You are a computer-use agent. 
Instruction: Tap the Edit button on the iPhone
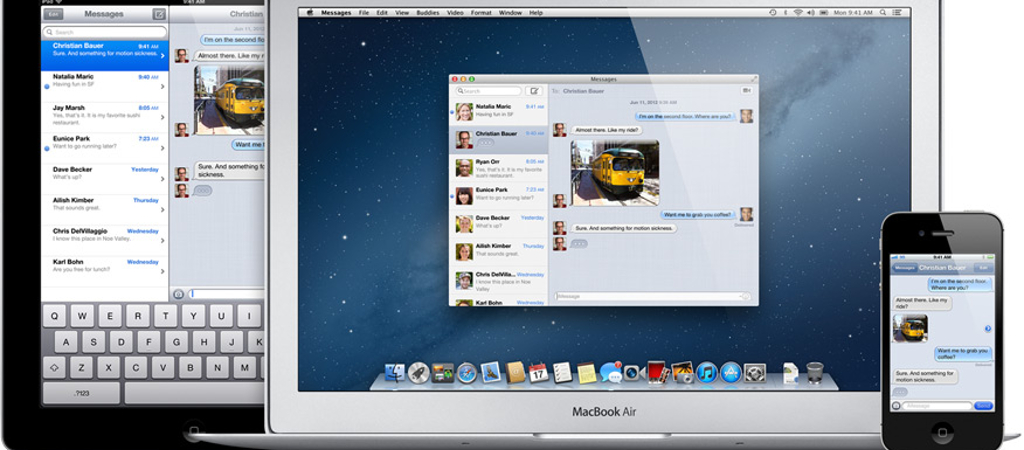pyautogui.click(x=982, y=268)
